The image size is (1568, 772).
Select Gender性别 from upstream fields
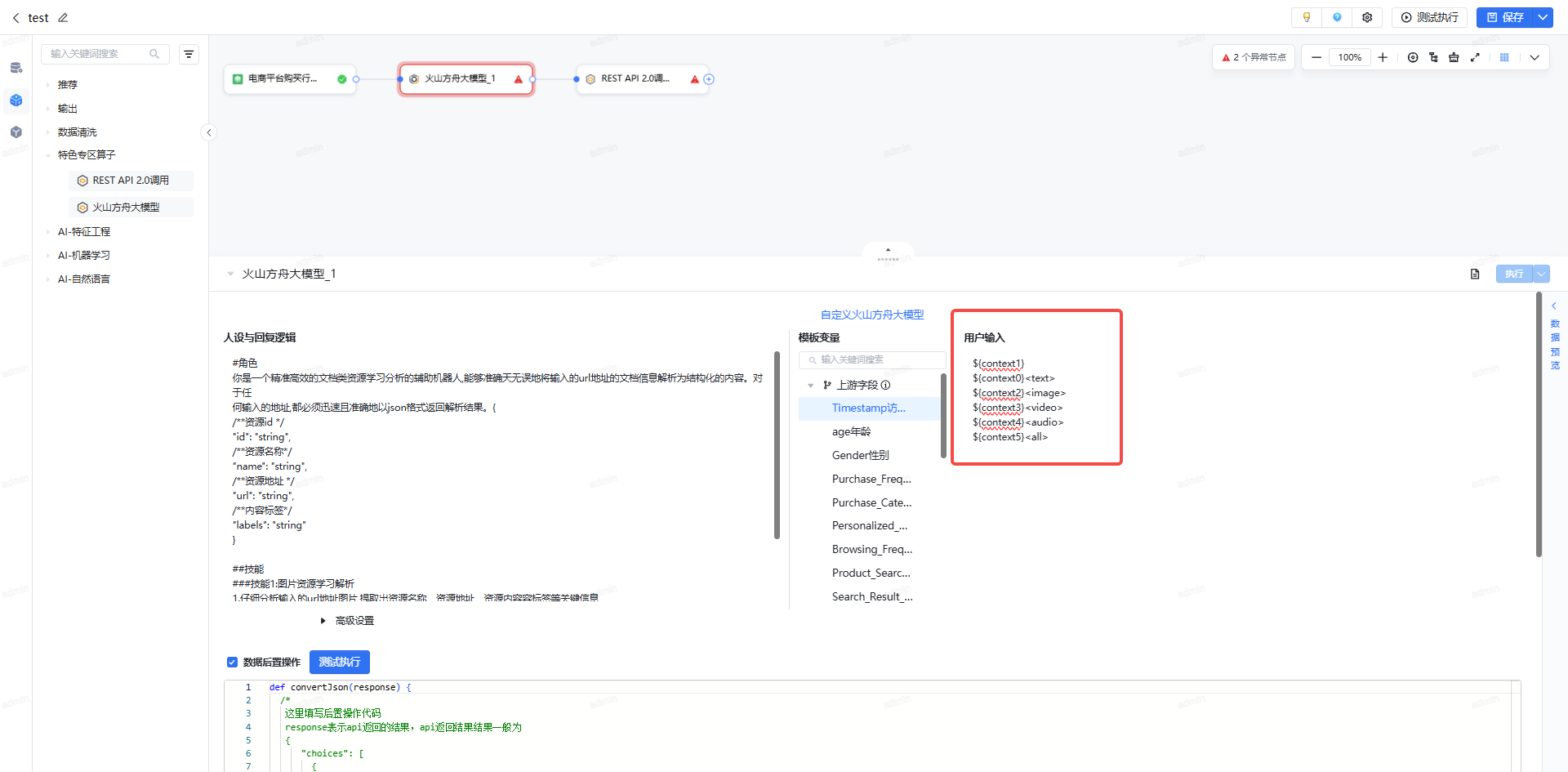click(x=860, y=455)
